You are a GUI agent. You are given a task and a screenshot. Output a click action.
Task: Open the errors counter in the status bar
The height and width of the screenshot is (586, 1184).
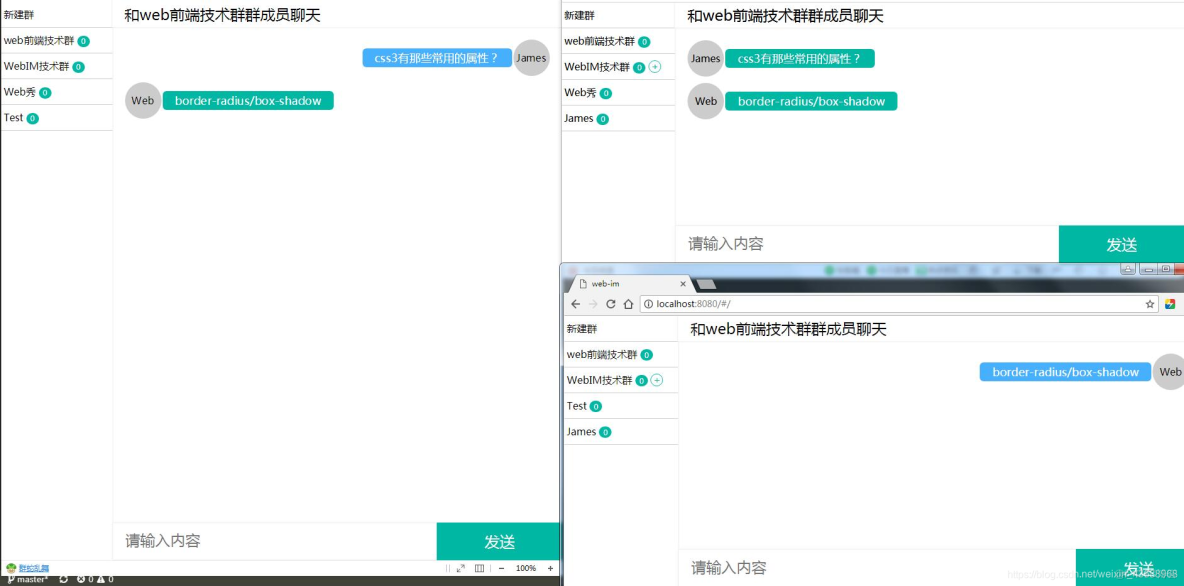(83, 579)
